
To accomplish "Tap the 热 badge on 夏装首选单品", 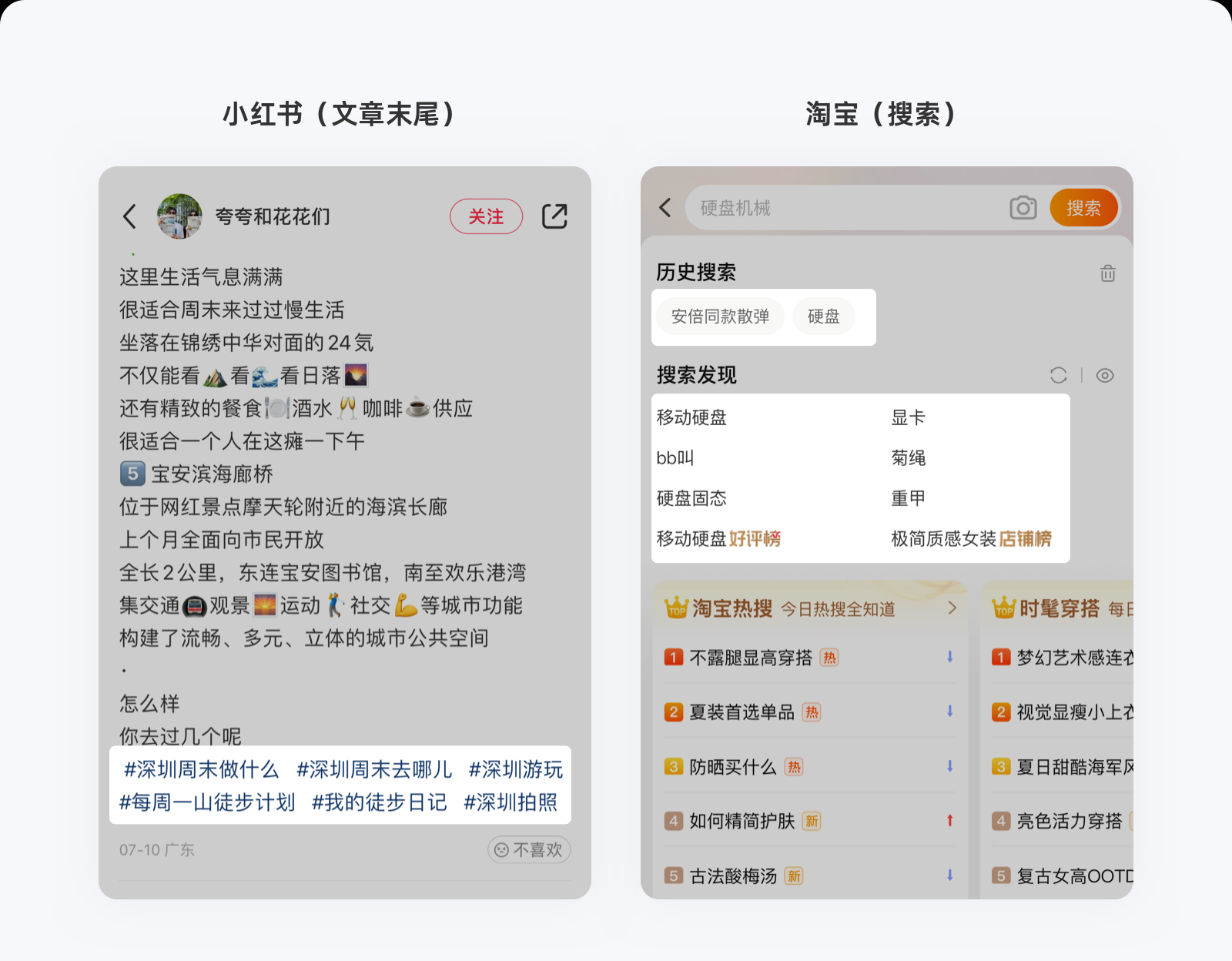I will (812, 712).
